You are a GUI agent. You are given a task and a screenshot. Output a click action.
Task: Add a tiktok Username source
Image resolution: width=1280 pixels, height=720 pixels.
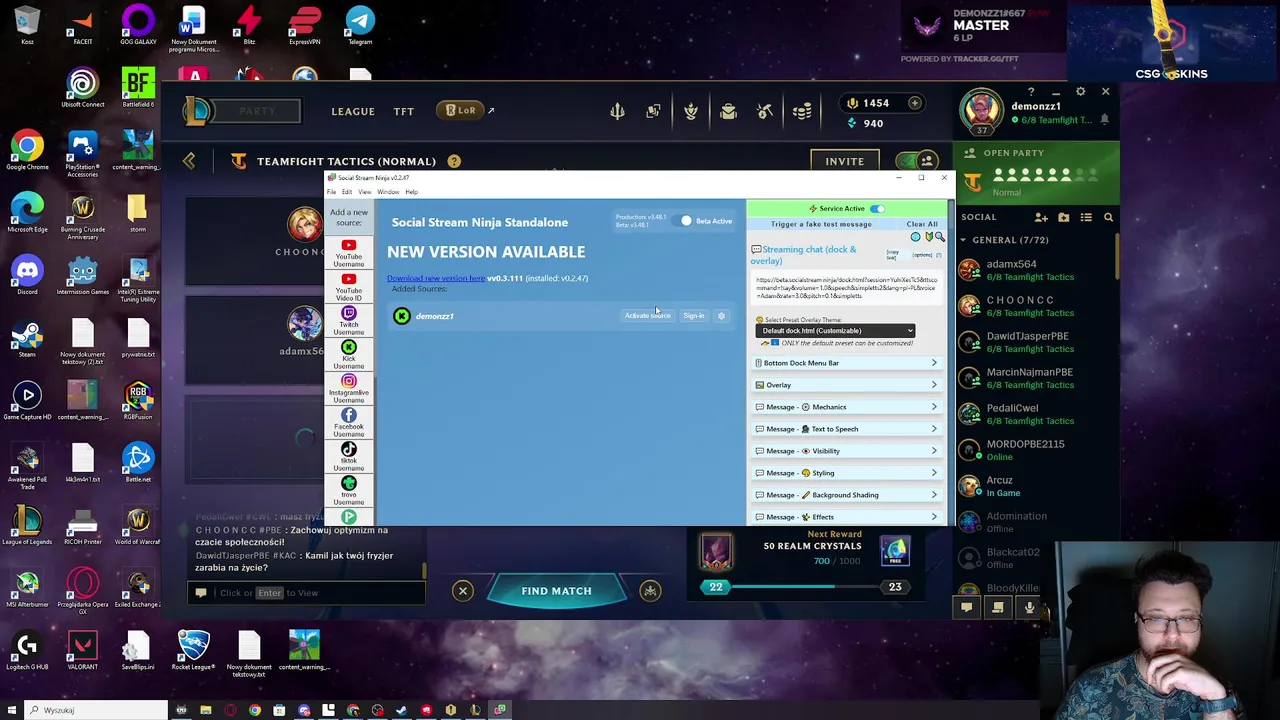(x=349, y=458)
